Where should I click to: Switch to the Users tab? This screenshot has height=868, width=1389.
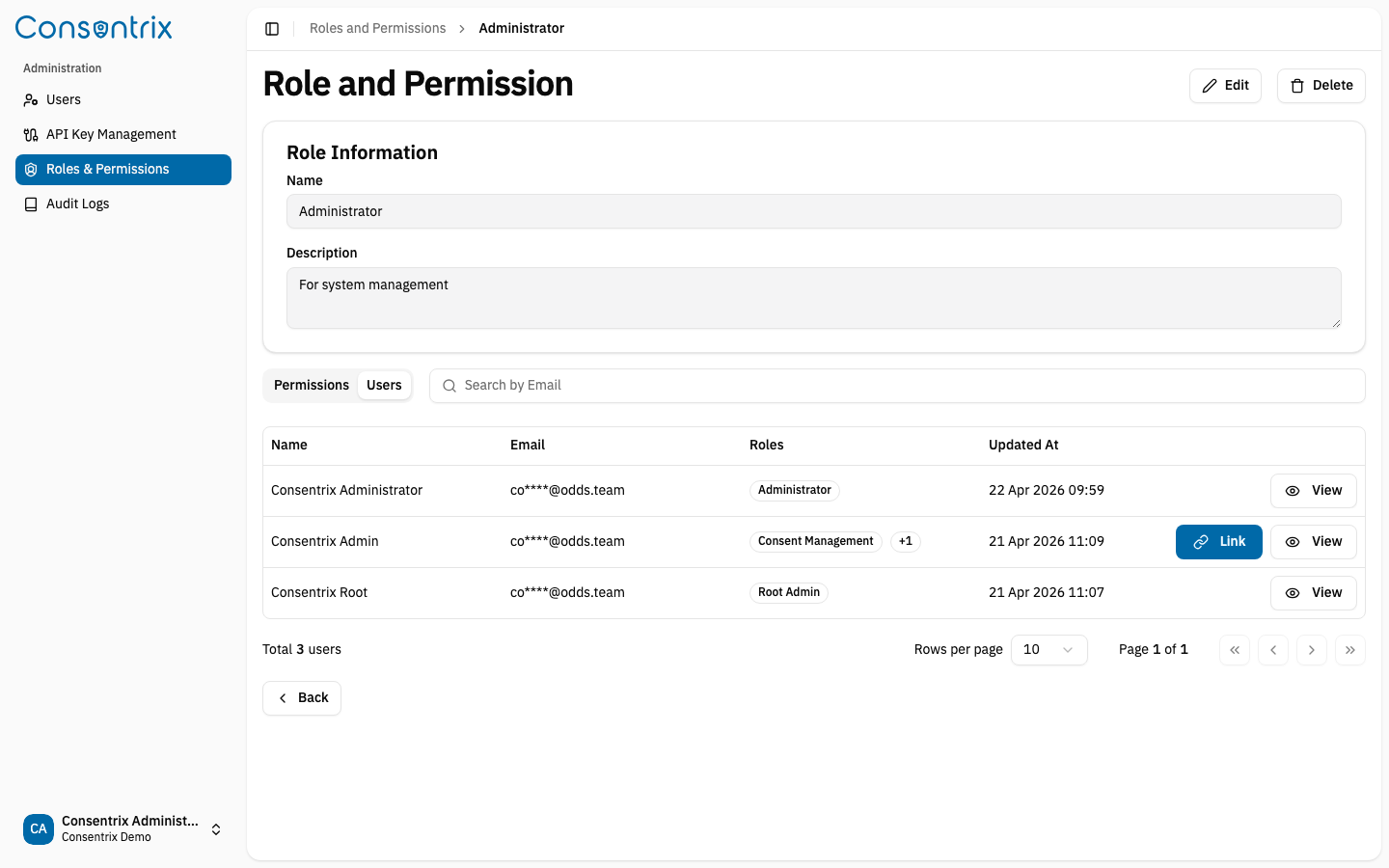tap(384, 385)
